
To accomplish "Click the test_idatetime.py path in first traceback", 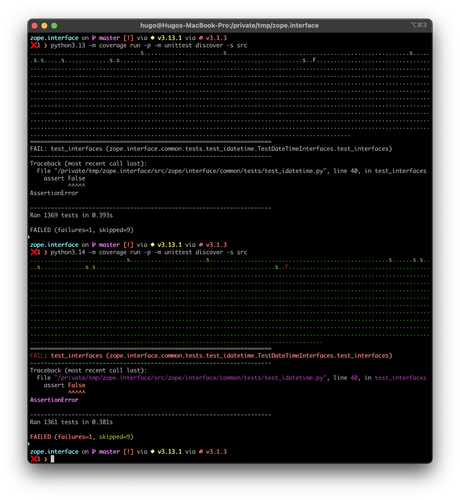I will tap(190, 171).
